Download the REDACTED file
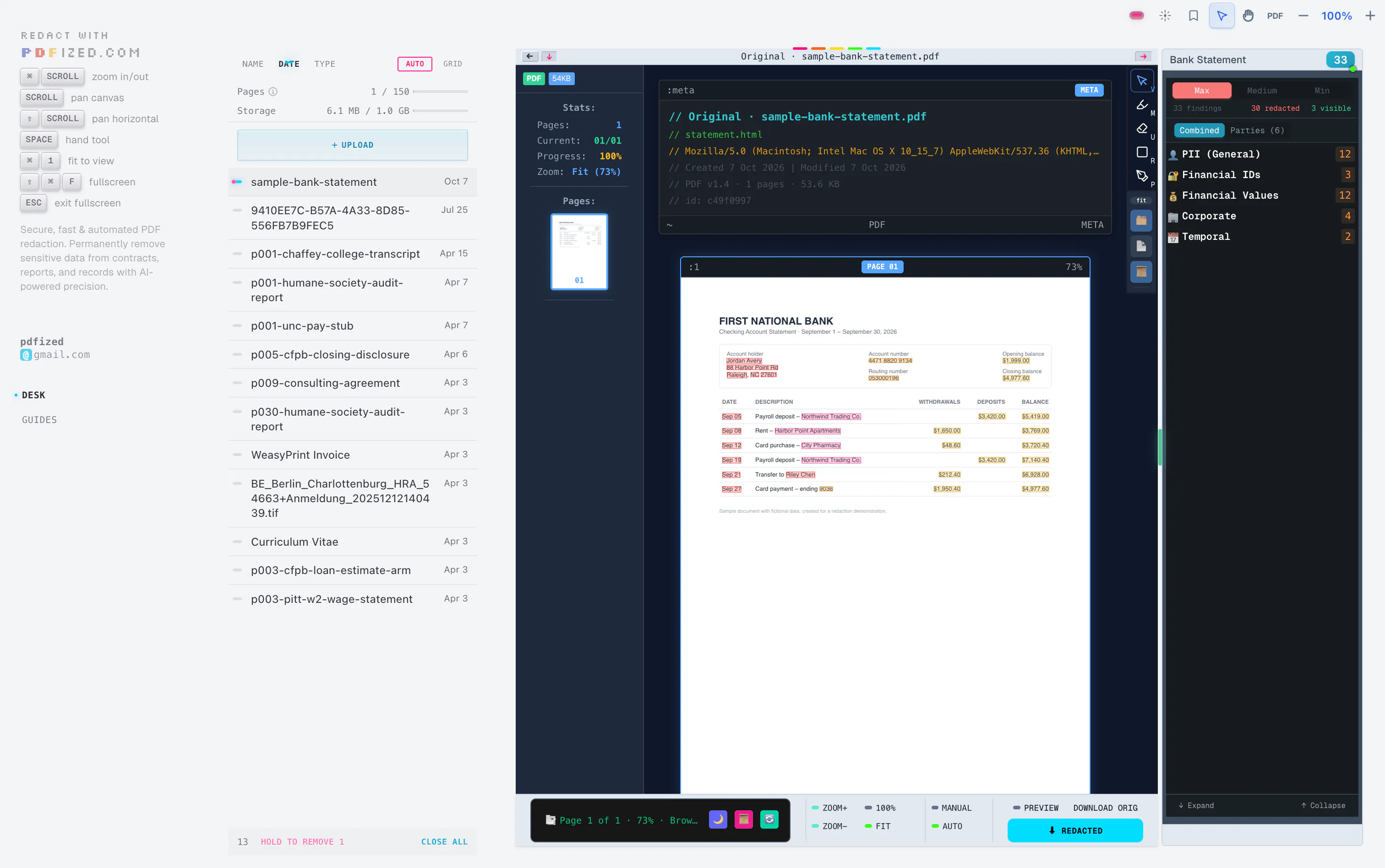 [1075, 830]
